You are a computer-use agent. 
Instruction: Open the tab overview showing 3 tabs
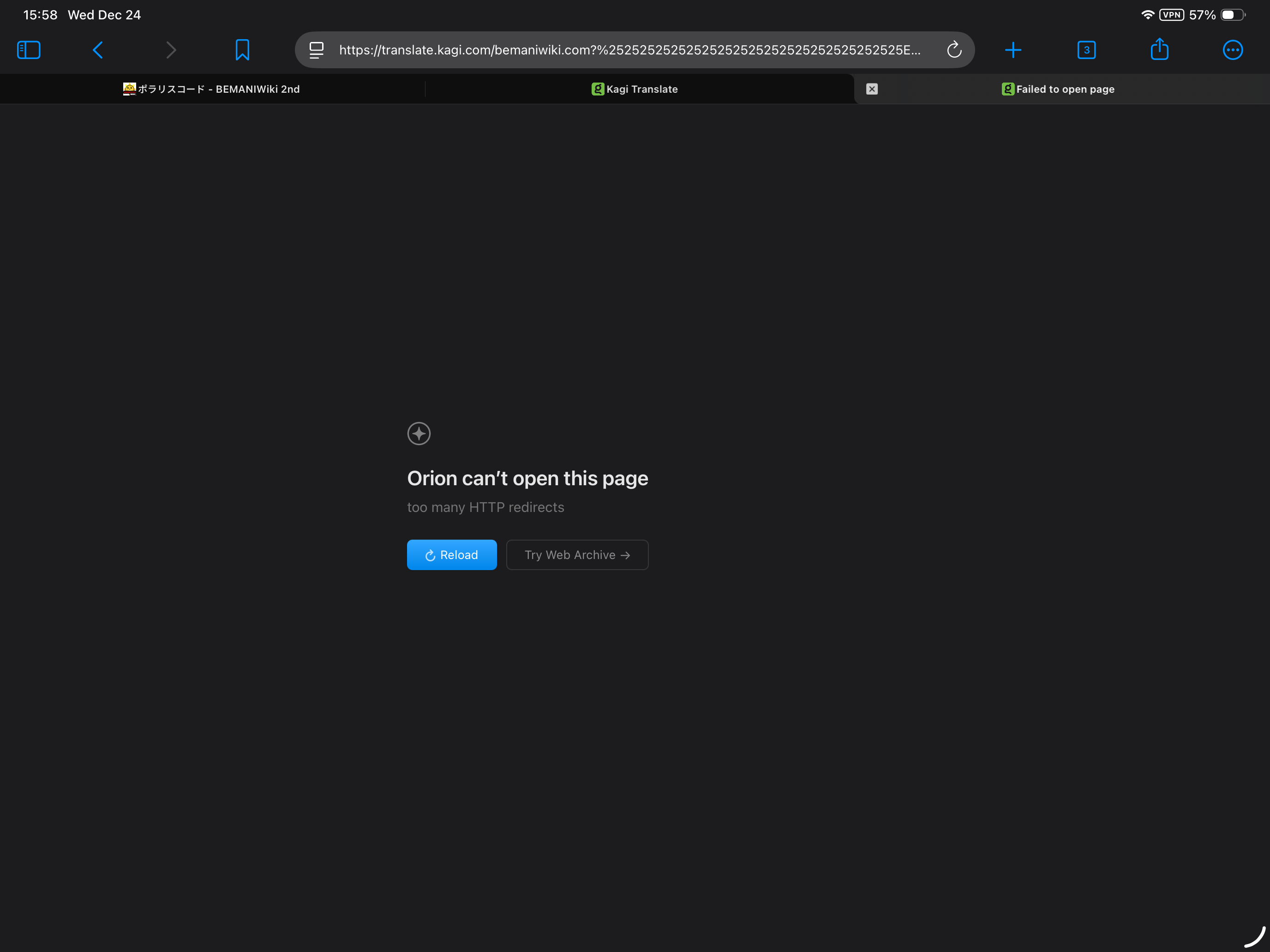(x=1086, y=50)
